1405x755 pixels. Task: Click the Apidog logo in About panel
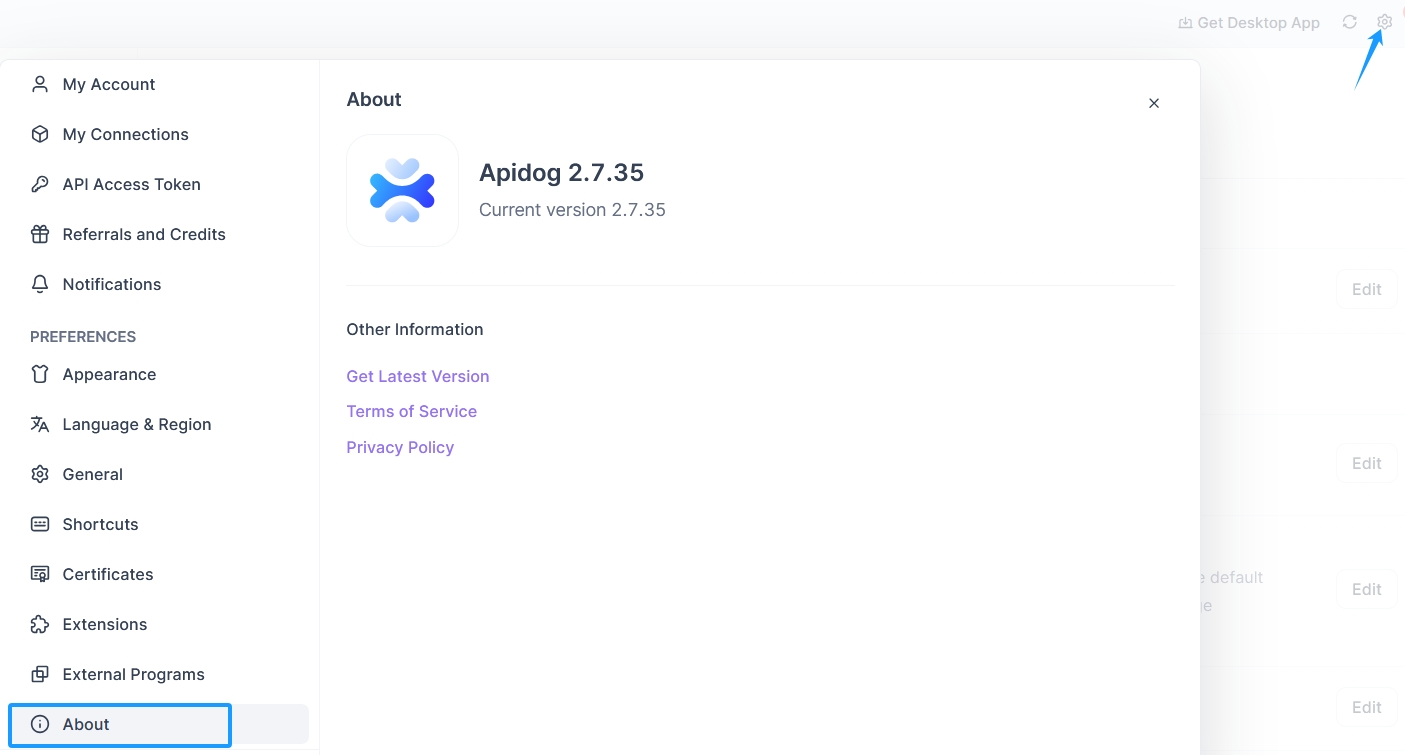[402, 190]
